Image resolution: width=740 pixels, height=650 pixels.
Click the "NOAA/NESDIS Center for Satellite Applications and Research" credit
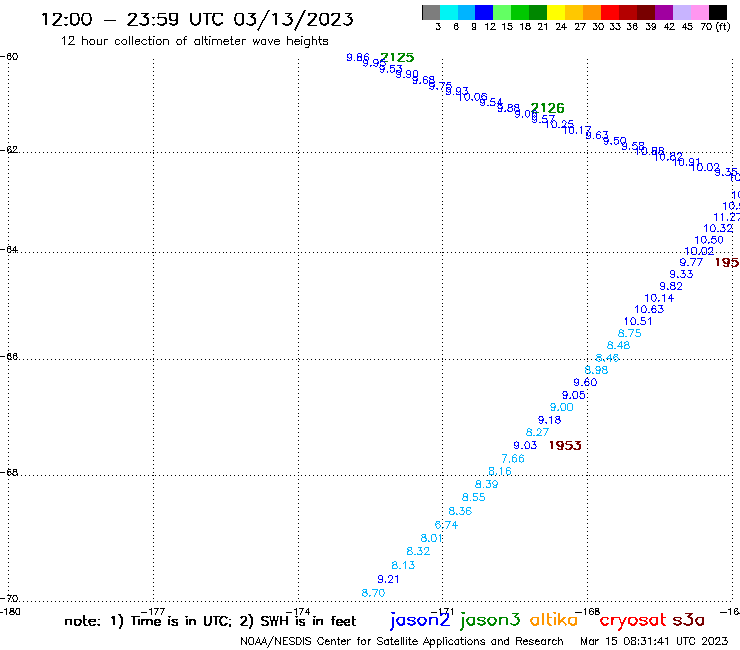click(402, 642)
